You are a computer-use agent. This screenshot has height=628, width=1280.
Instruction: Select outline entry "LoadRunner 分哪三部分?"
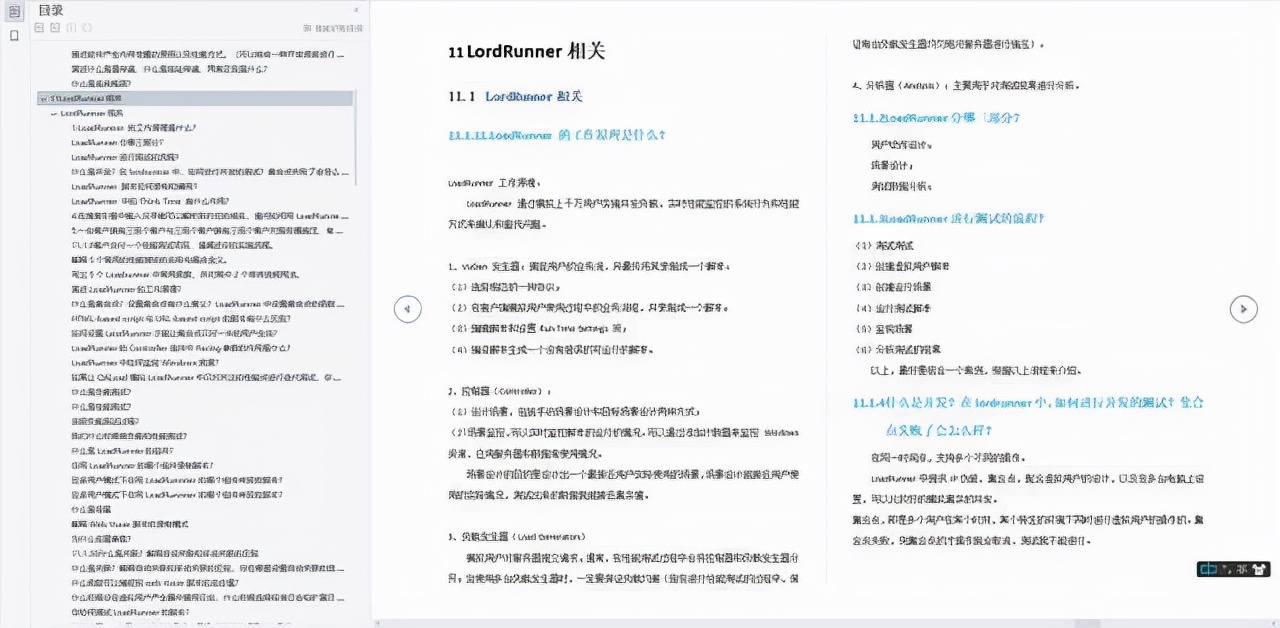pyautogui.click(x=116, y=142)
